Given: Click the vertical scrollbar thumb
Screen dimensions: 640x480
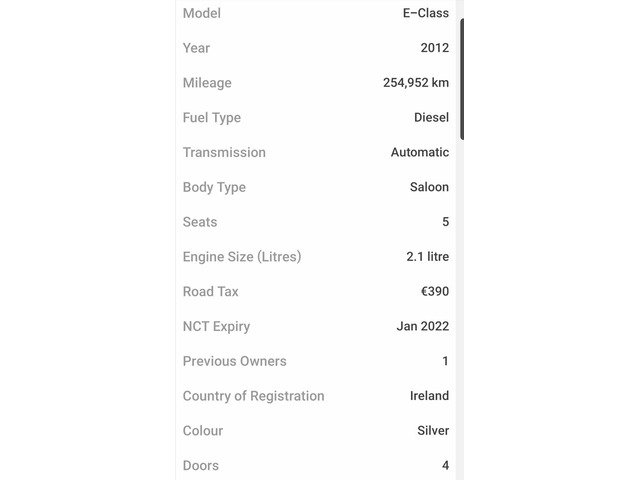Looking at the screenshot, I should click(462, 79).
